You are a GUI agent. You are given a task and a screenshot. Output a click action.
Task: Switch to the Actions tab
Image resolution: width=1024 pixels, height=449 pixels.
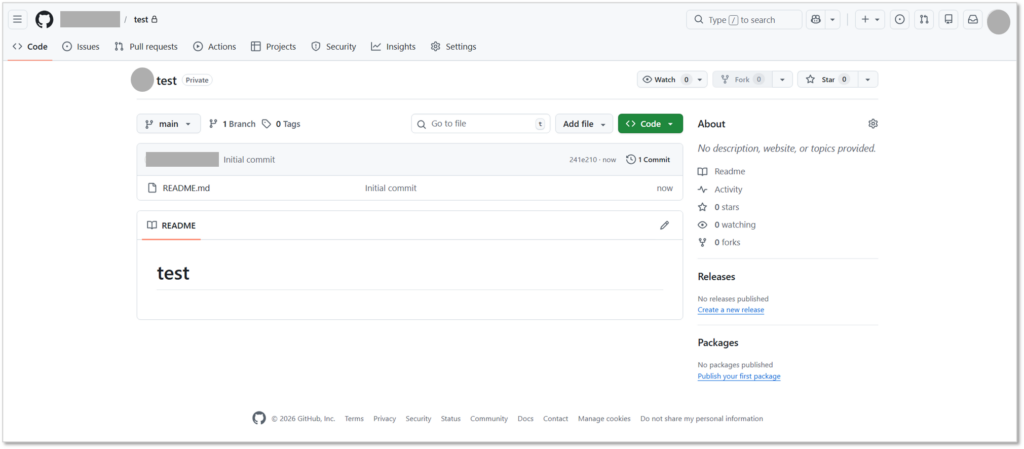(214, 47)
